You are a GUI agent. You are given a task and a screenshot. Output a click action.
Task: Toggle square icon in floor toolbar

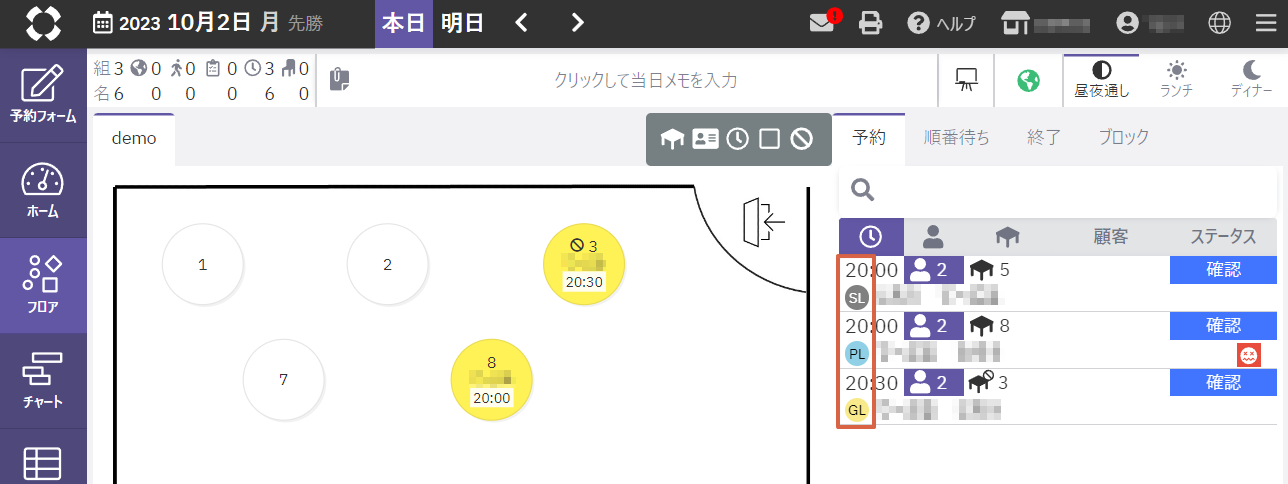(769, 139)
